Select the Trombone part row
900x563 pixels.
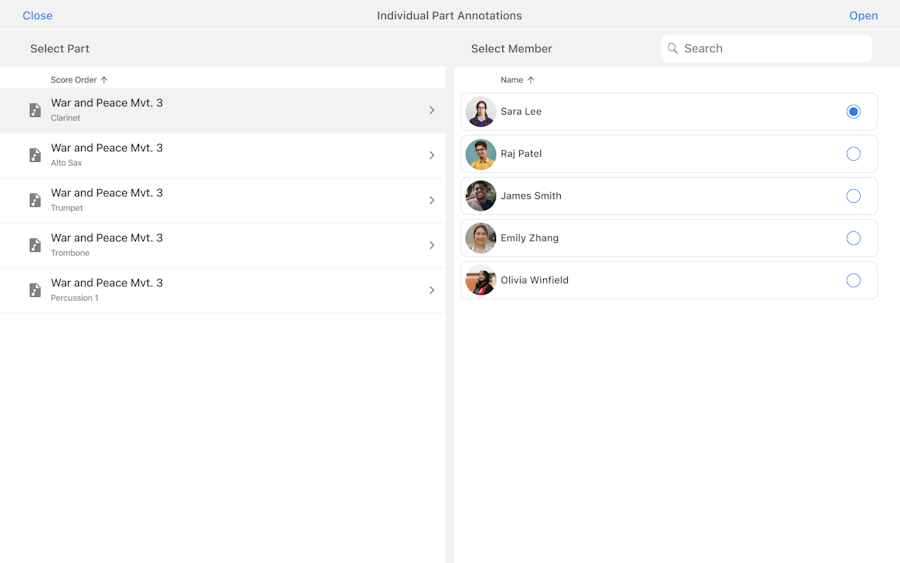coord(222,245)
